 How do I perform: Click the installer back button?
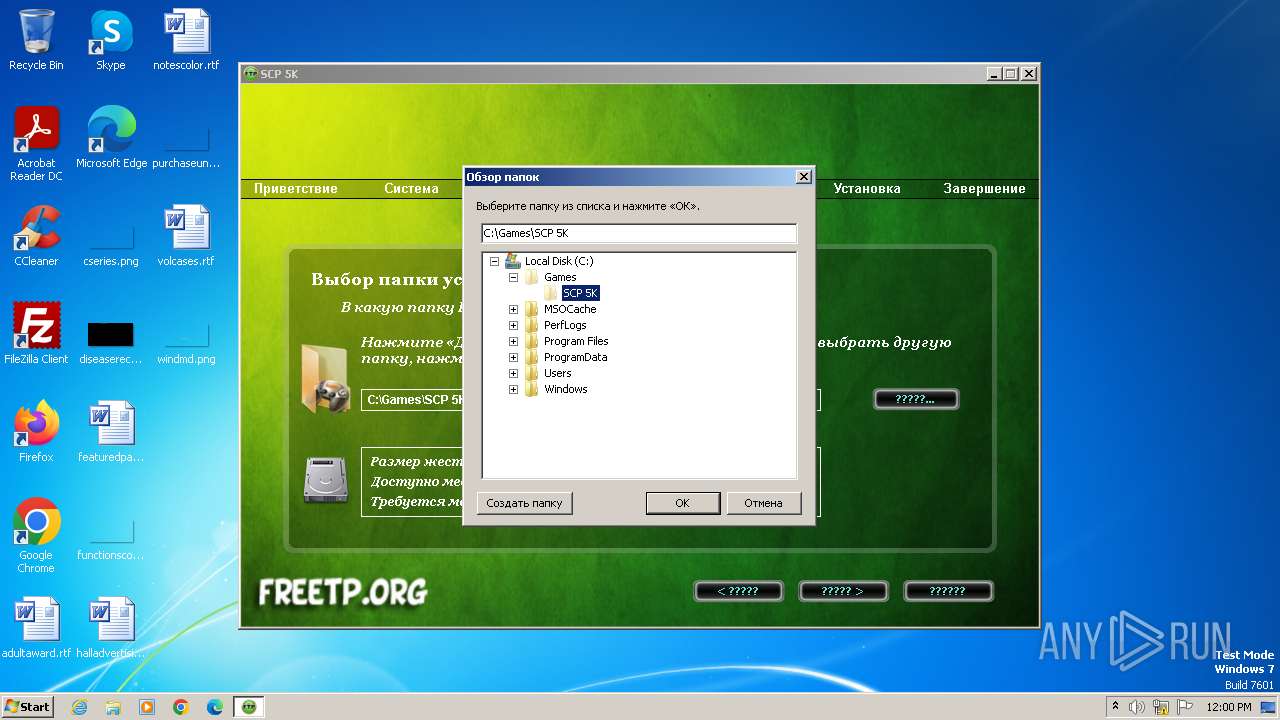738,591
